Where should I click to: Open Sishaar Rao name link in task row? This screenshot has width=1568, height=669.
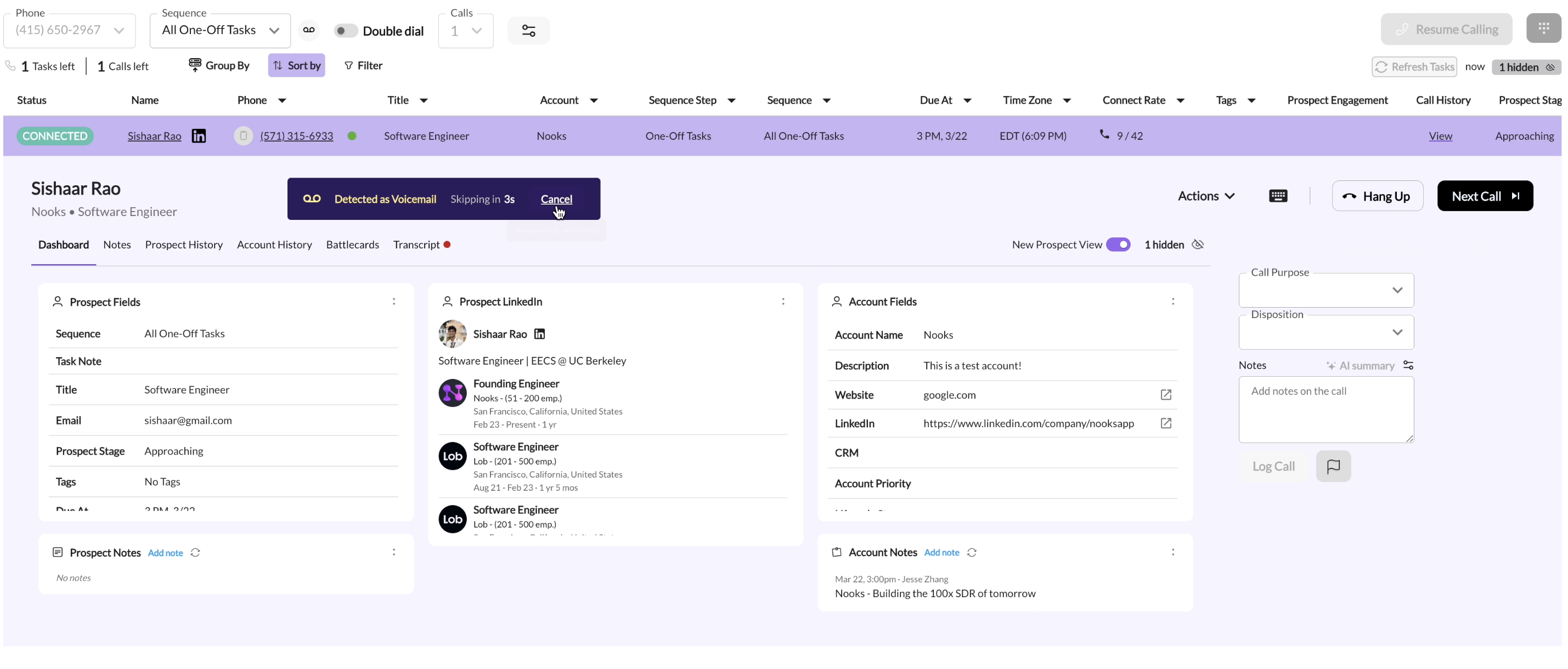[154, 135]
